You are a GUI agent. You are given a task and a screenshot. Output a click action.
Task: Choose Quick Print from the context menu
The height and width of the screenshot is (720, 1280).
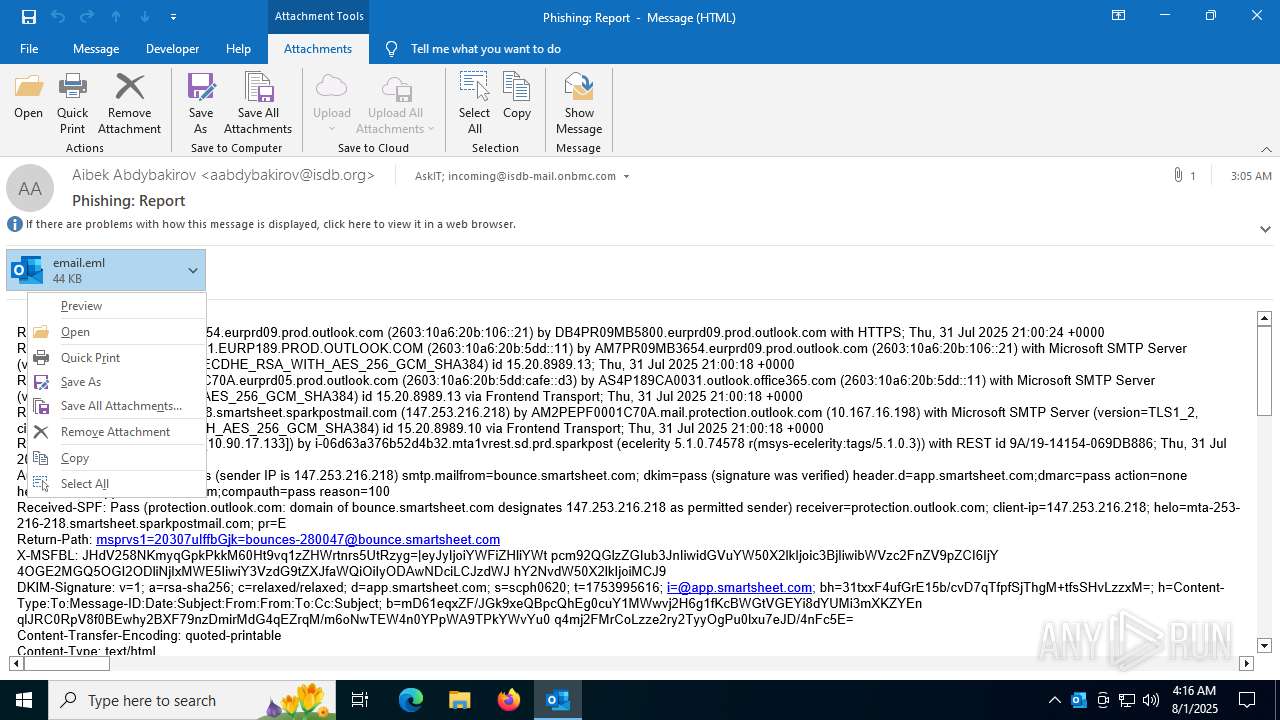tap(117, 358)
